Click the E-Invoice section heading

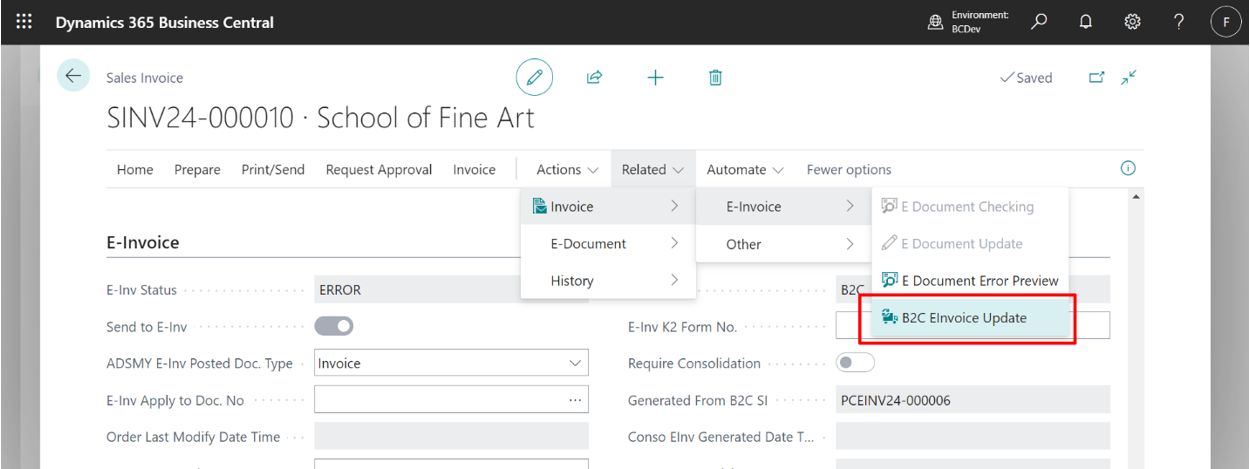click(x=143, y=241)
